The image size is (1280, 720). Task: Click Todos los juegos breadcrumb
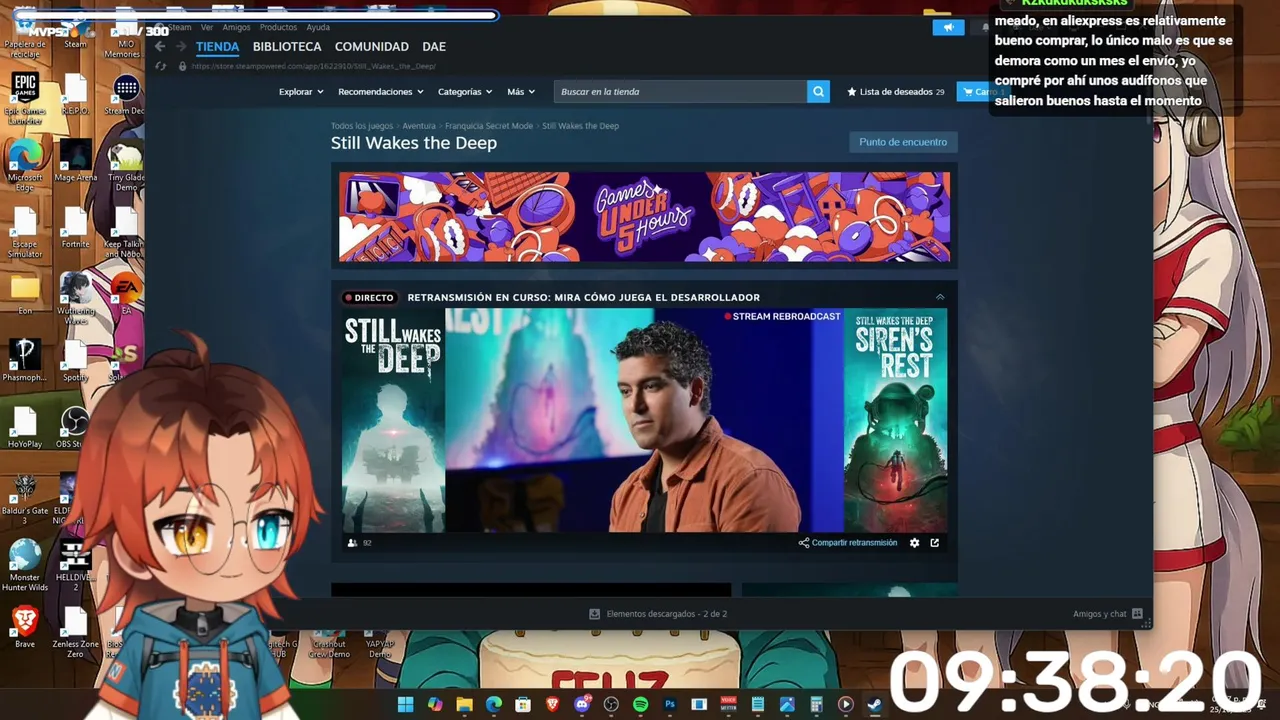pos(362,126)
